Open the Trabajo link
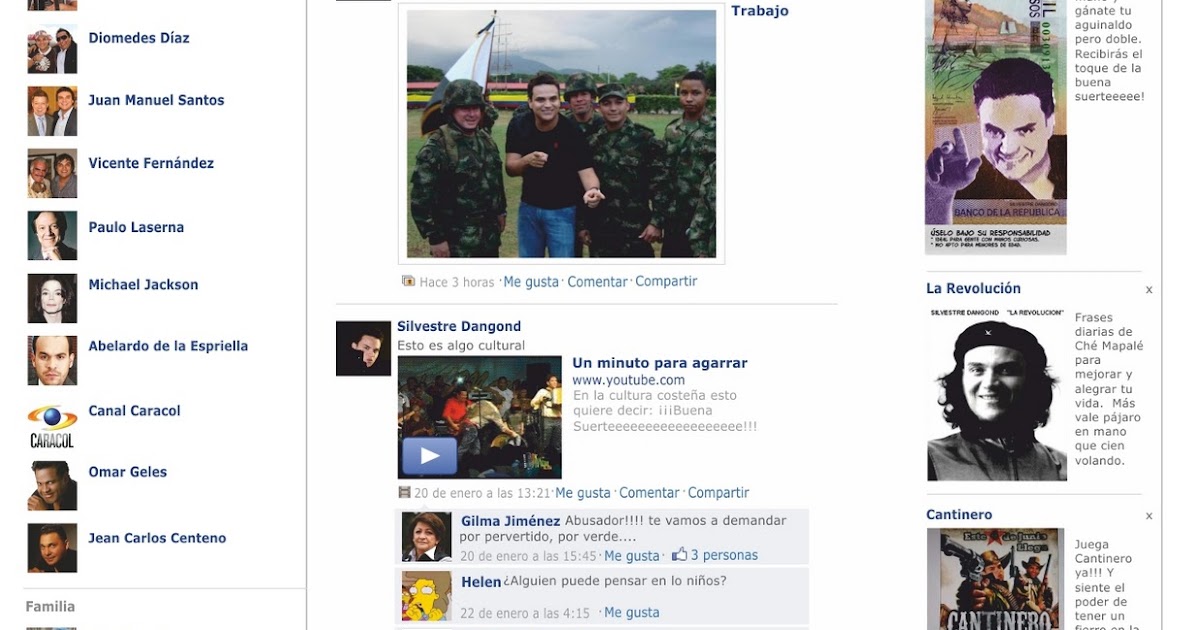Viewport: 1200px width, 630px height. [x=760, y=11]
